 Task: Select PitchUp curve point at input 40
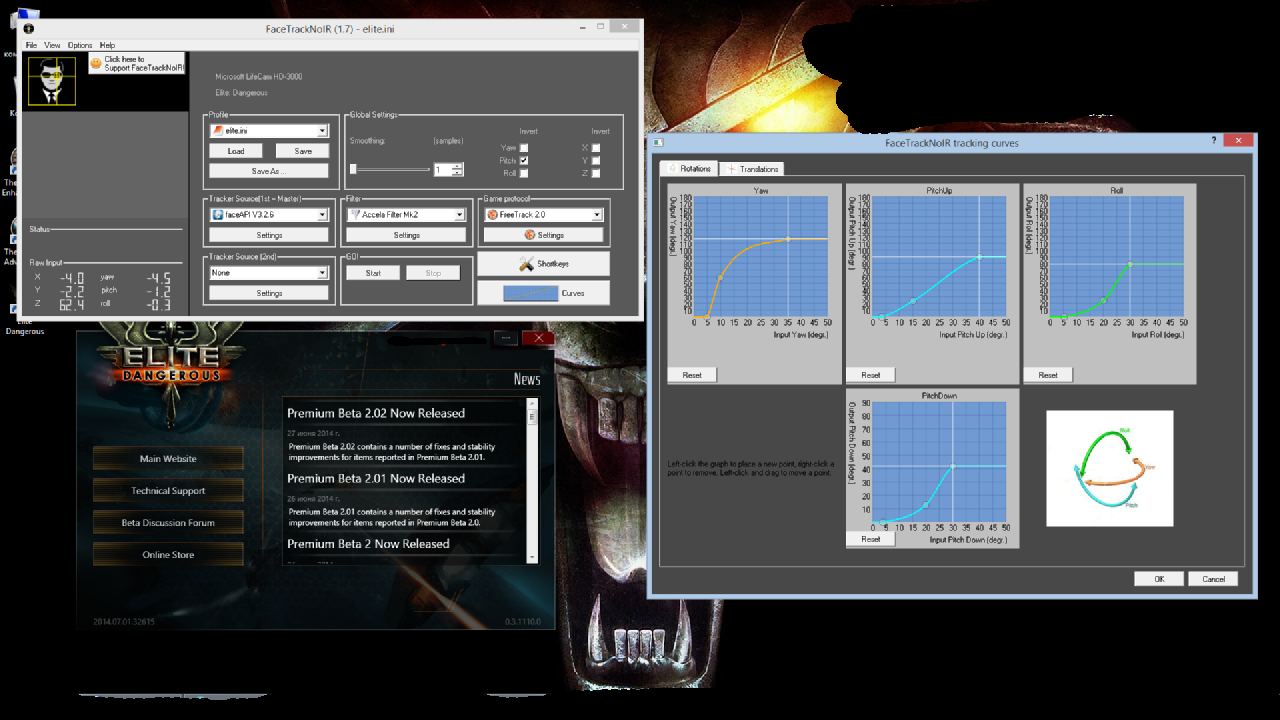[979, 257]
